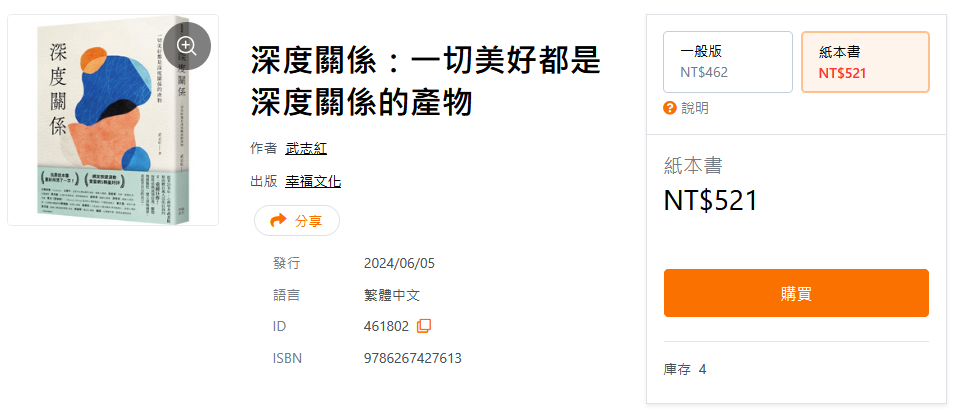953x415 pixels.
Task: Click the ISBN number 9786267427613
Action: (413, 358)
